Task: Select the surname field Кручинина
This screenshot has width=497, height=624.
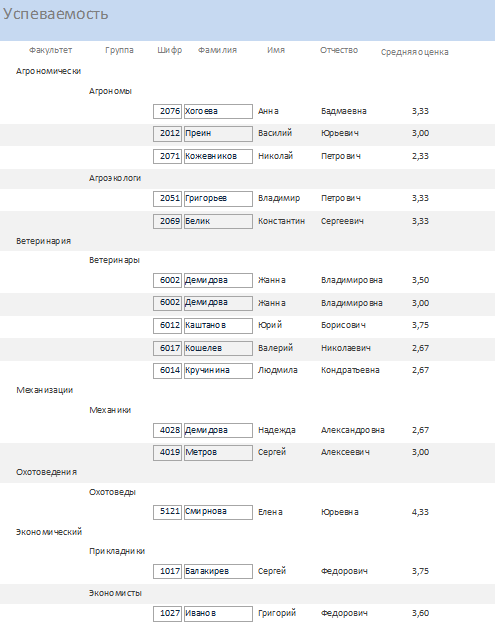Action: 218,370
